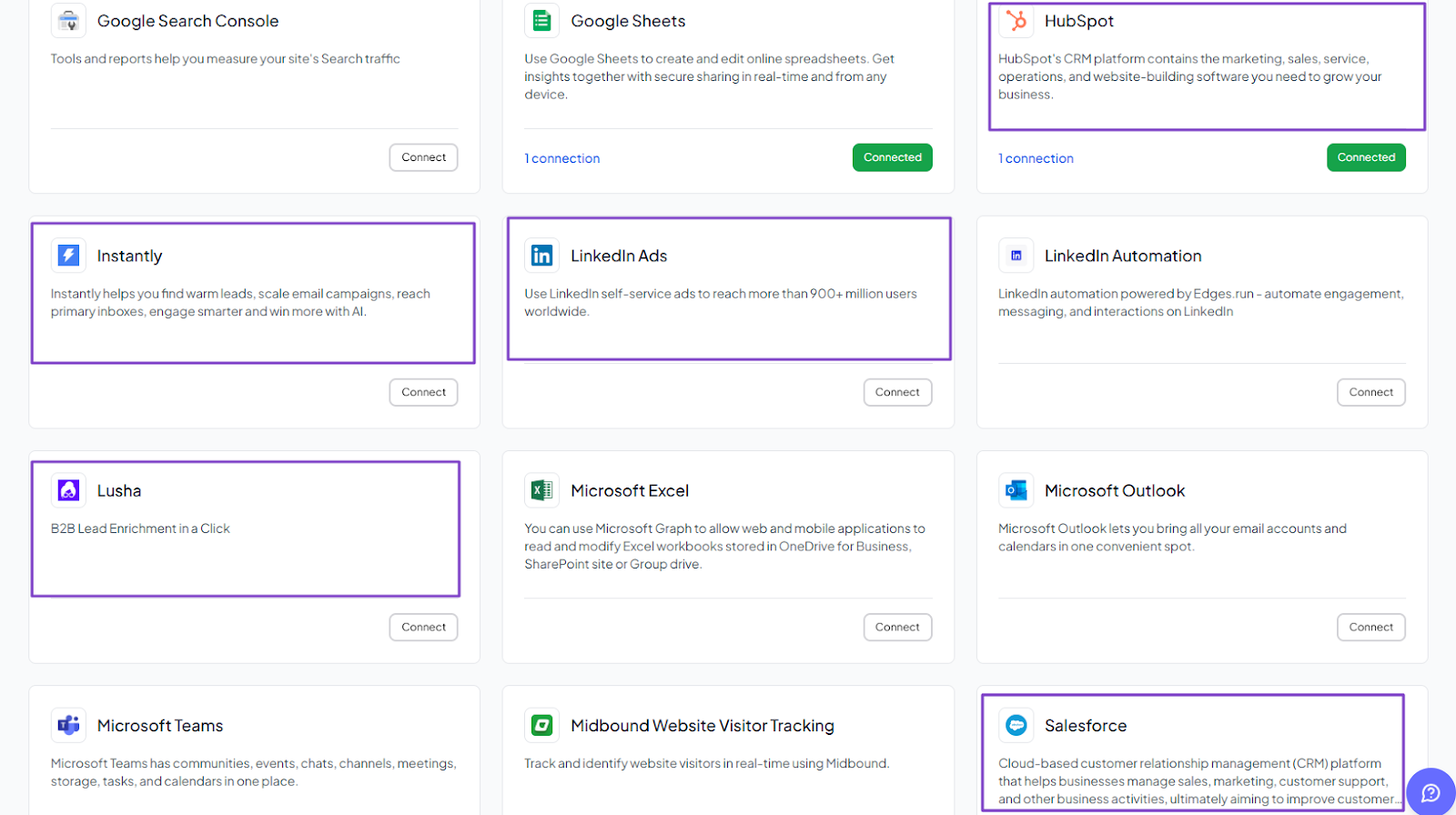Screen dimensions: 1456x815
Task: Open HubSpot 1 connection link
Action: tap(1036, 158)
